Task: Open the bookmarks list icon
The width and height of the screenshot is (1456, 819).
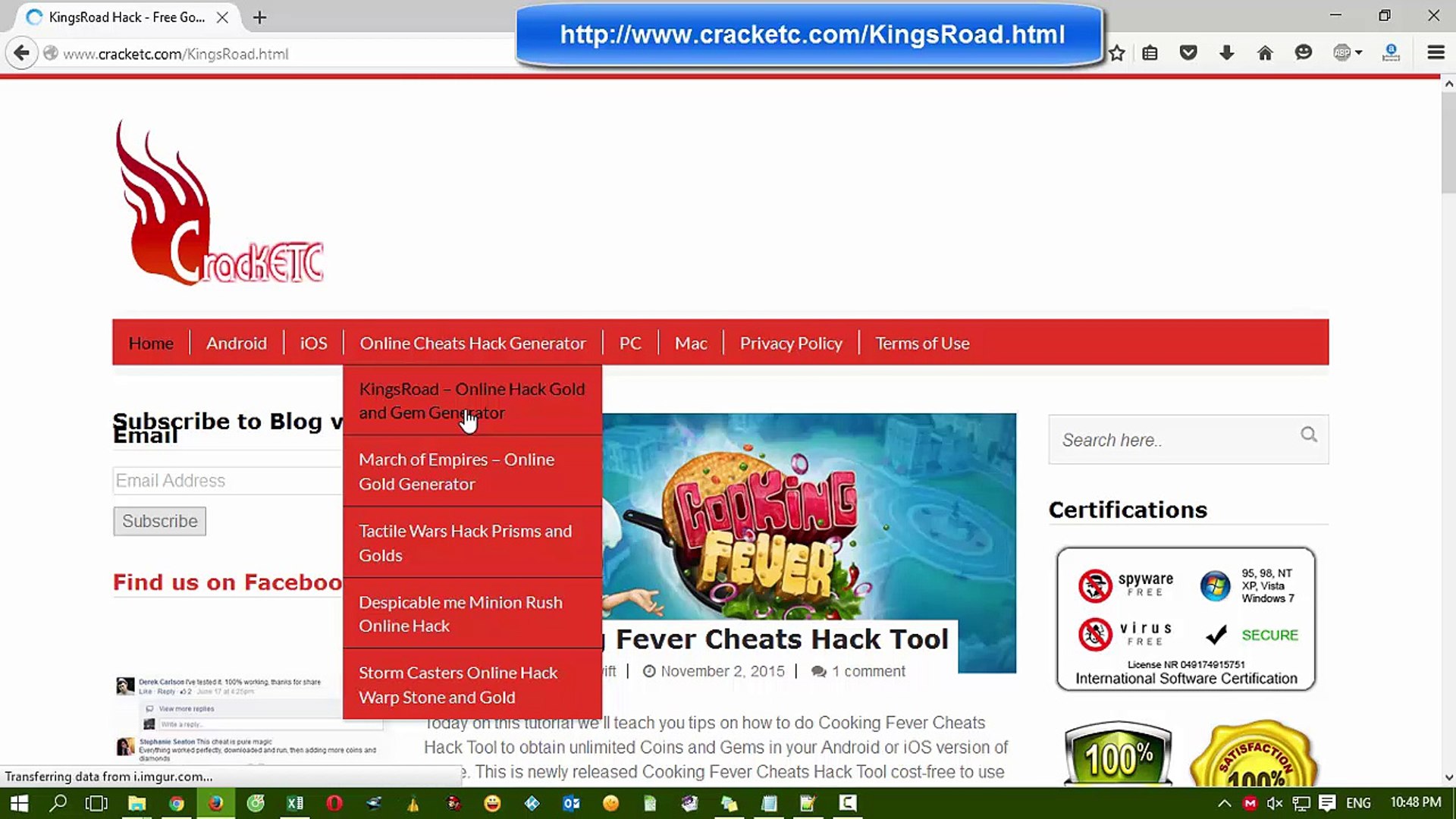Action: coord(1150,53)
